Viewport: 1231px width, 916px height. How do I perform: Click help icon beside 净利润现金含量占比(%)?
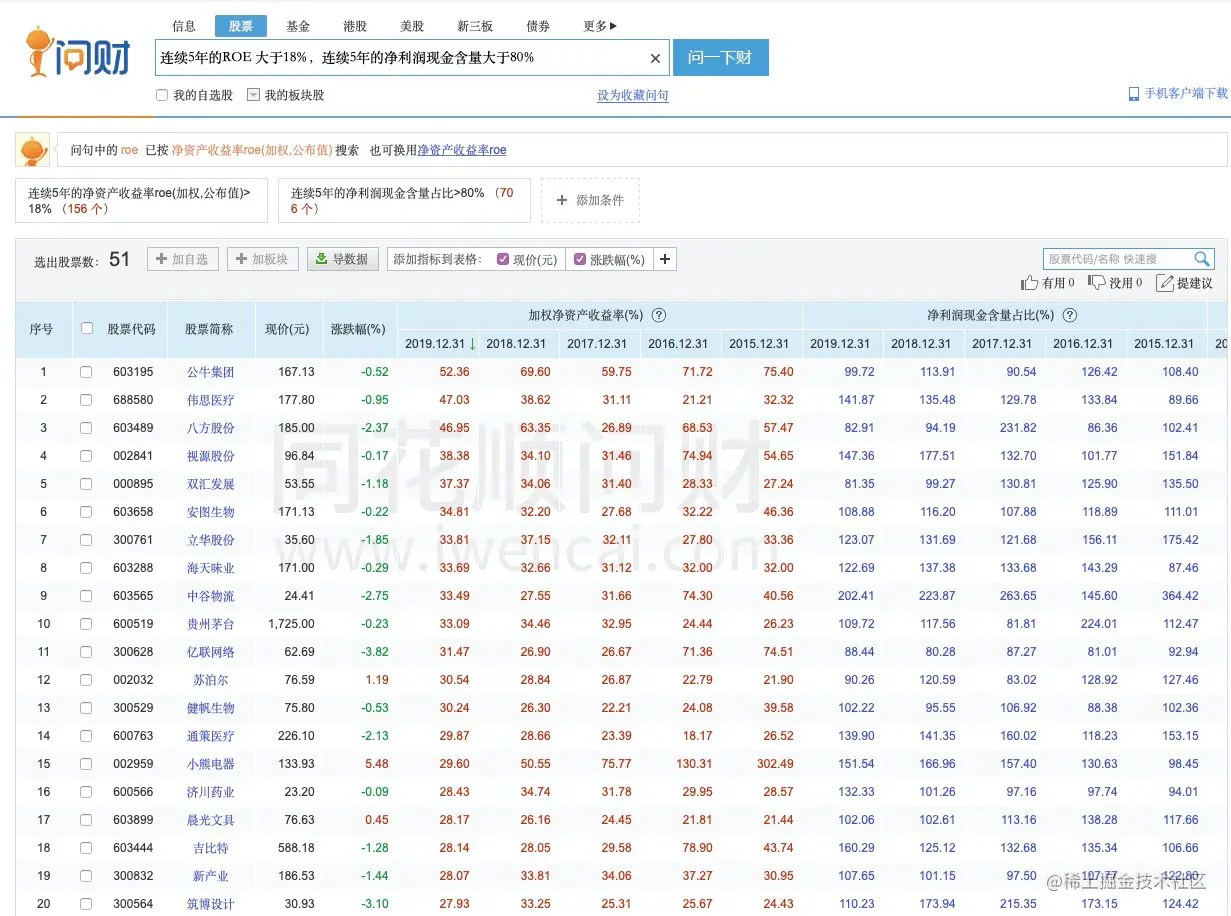pyautogui.click(x=1069, y=315)
